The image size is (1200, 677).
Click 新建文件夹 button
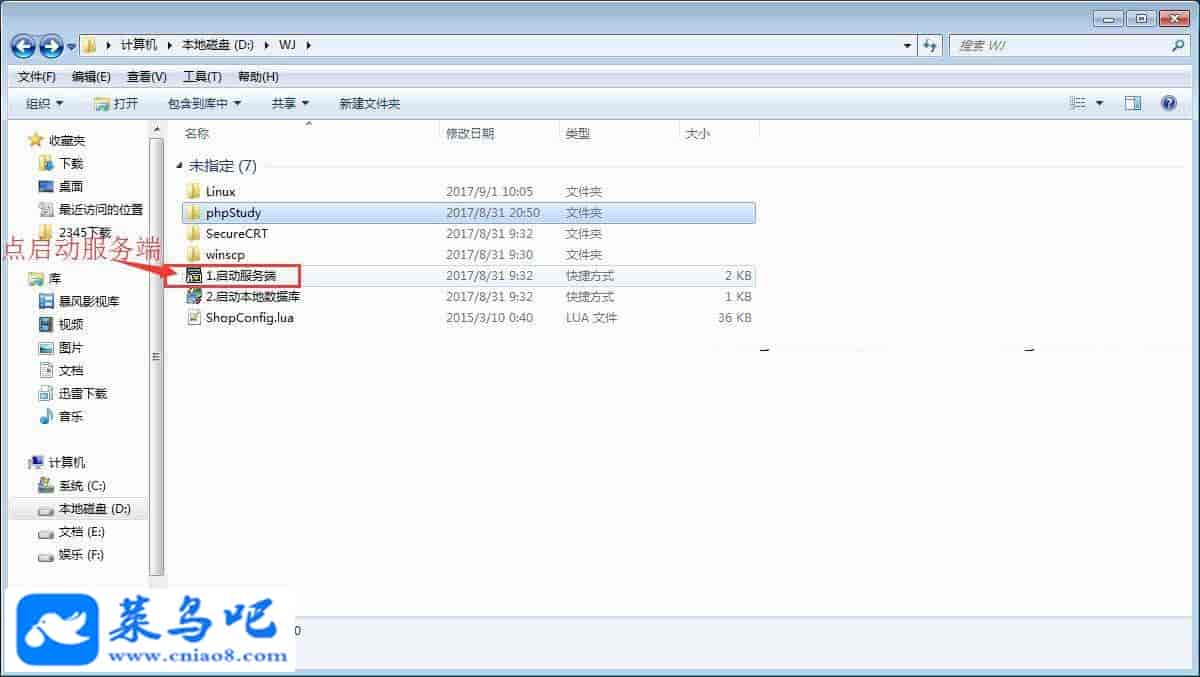[x=369, y=104]
